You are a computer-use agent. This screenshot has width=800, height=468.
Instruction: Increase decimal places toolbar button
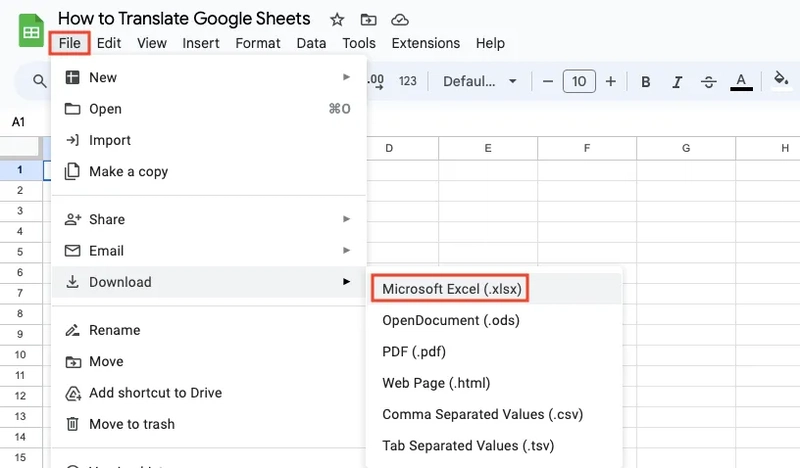click(x=376, y=81)
